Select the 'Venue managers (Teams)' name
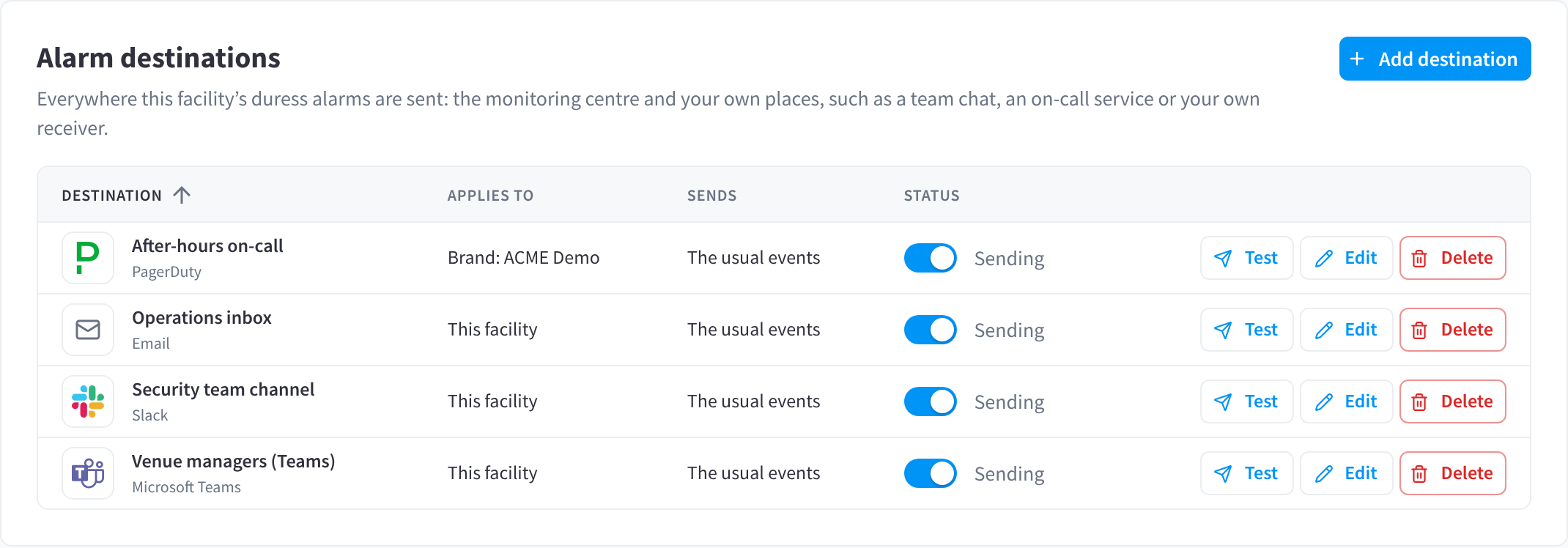Image resolution: width=1568 pixels, height=548 pixels. tap(233, 462)
